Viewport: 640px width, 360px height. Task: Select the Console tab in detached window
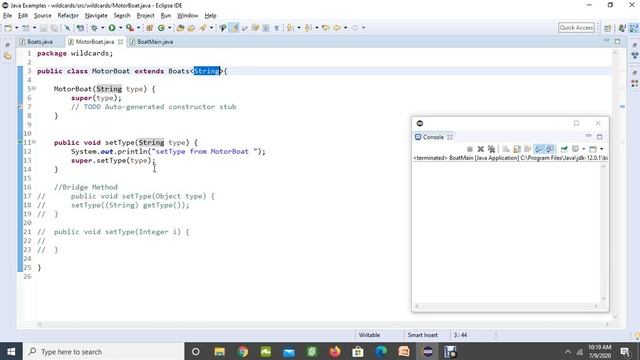click(433, 137)
